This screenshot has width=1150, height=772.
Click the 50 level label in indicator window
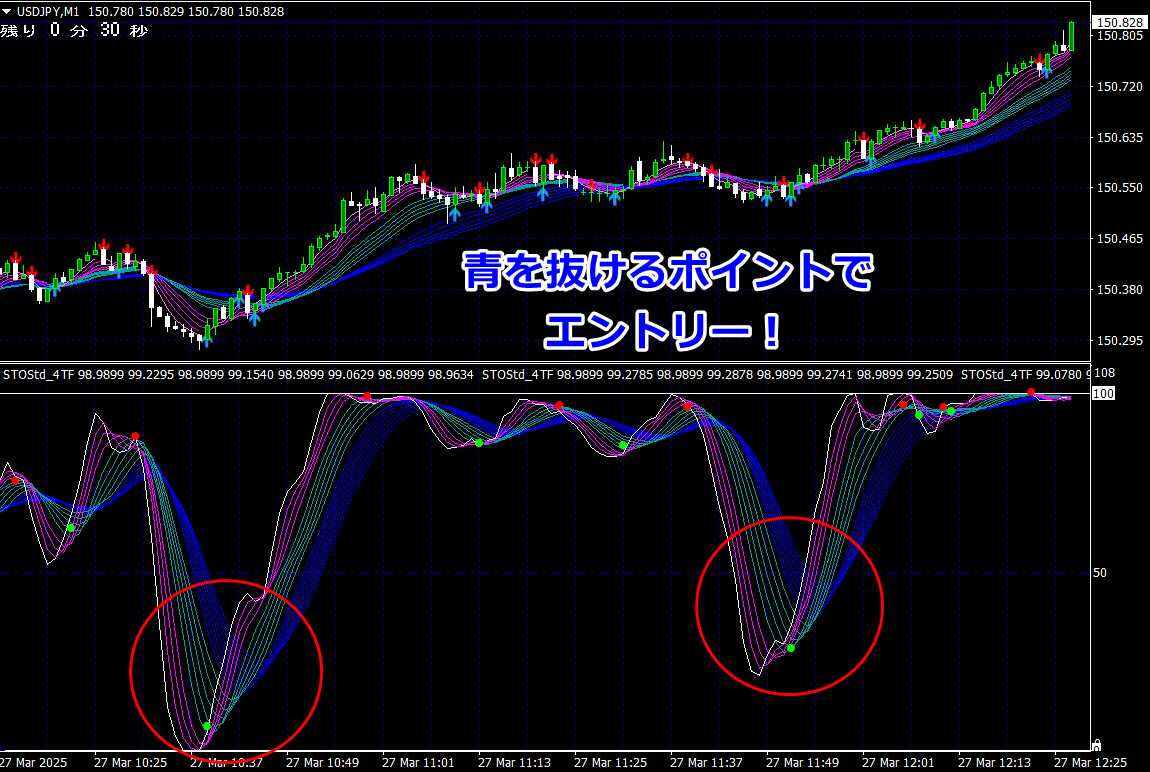tap(1100, 573)
